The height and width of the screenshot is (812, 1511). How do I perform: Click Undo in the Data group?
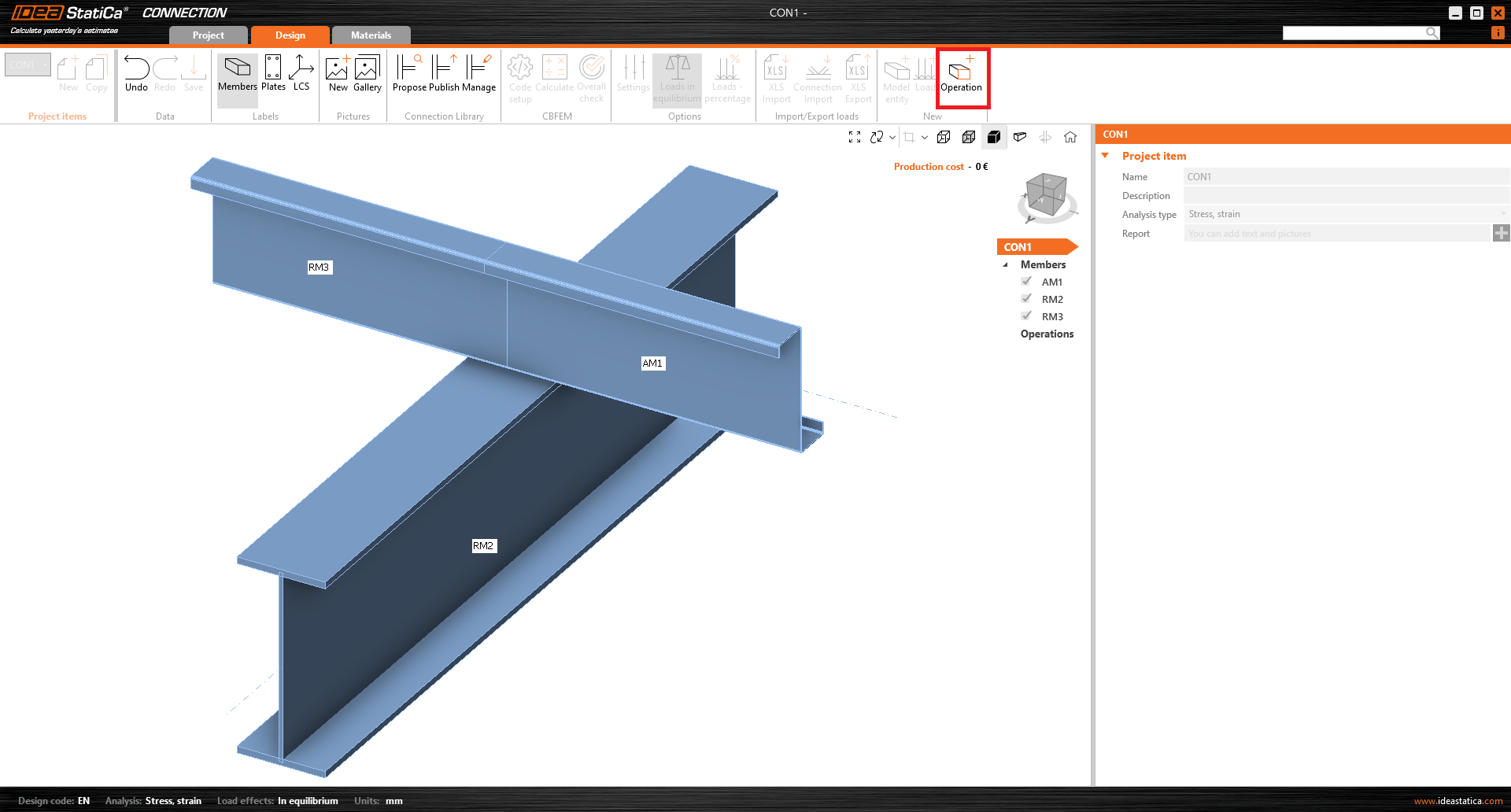click(136, 75)
